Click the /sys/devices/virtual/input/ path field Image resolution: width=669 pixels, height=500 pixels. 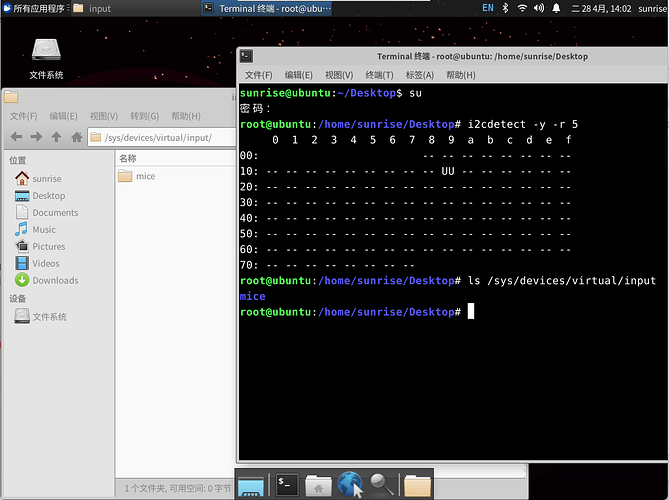click(x=162, y=137)
